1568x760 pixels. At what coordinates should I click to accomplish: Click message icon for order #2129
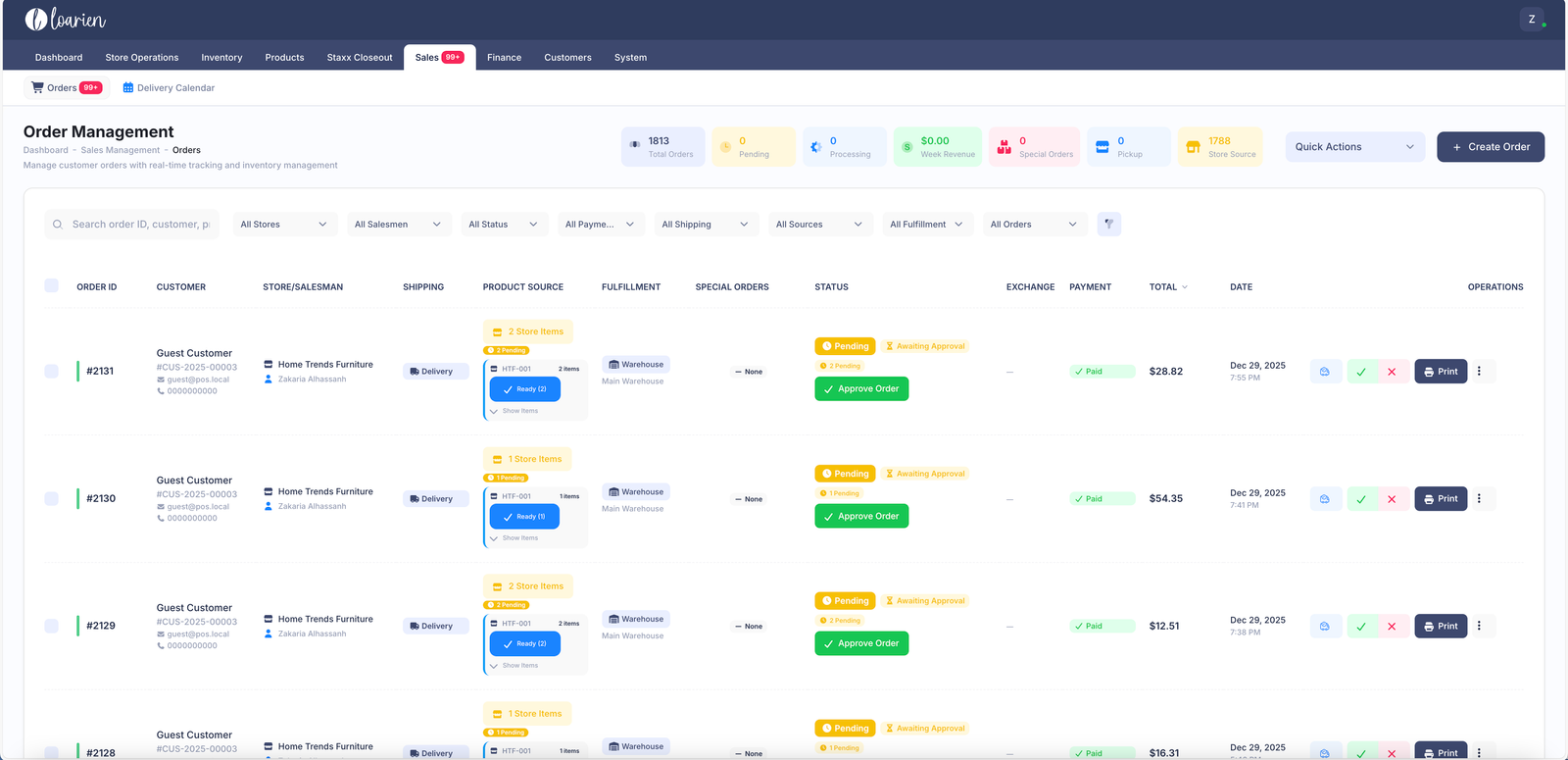coord(1325,626)
